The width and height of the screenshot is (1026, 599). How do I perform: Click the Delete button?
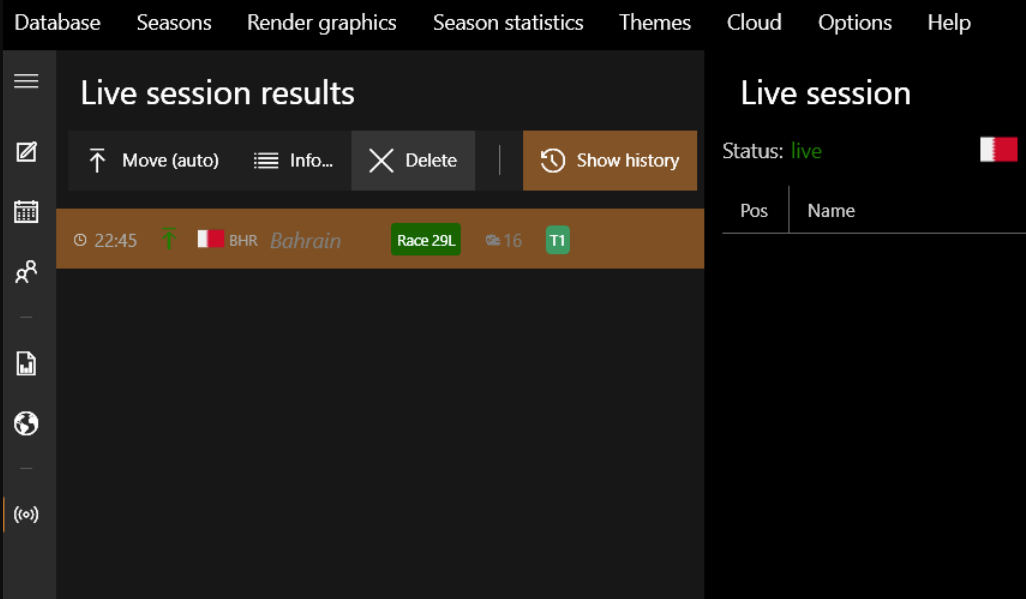point(413,160)
